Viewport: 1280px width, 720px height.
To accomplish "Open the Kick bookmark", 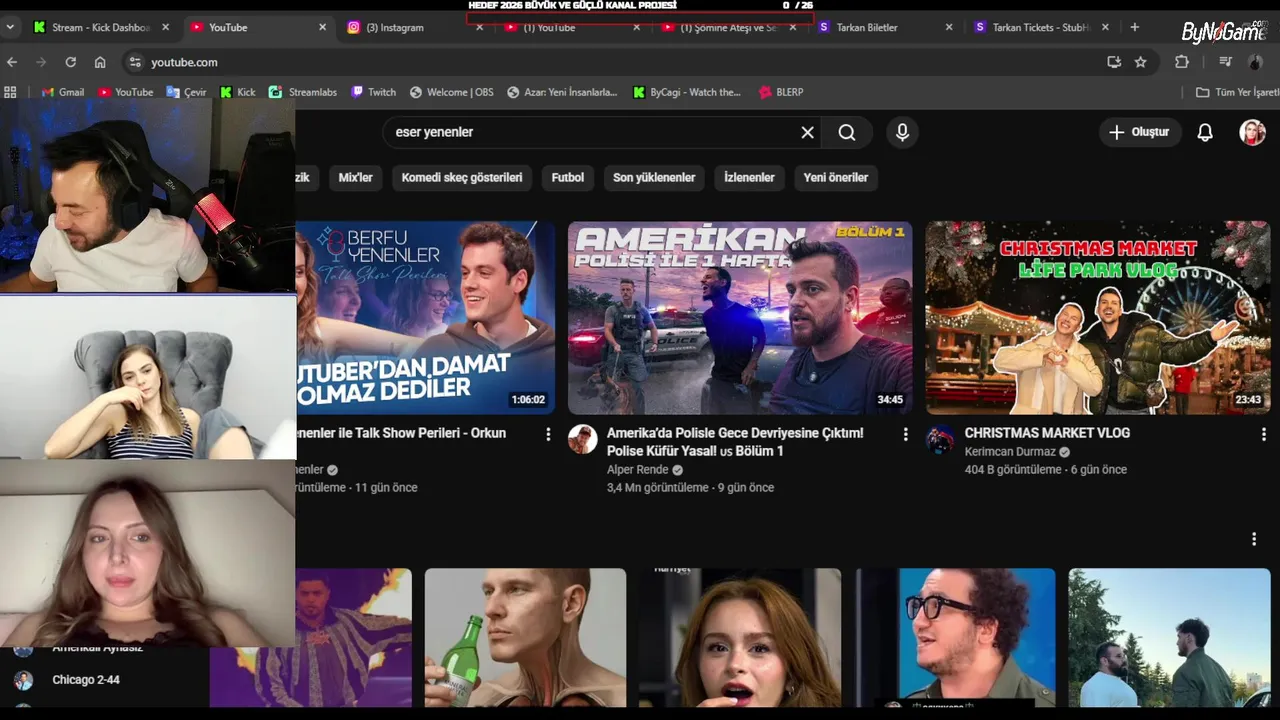I will 238,92.
